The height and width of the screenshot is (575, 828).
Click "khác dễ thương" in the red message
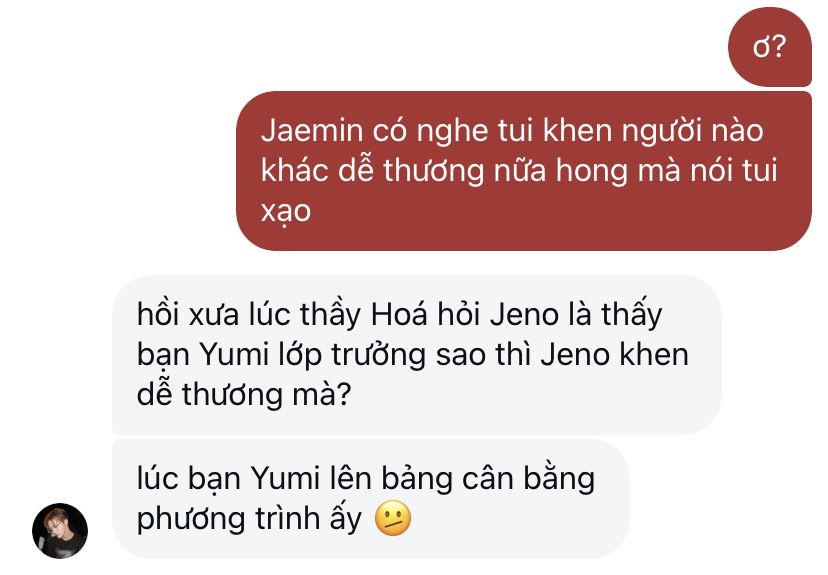372,172
